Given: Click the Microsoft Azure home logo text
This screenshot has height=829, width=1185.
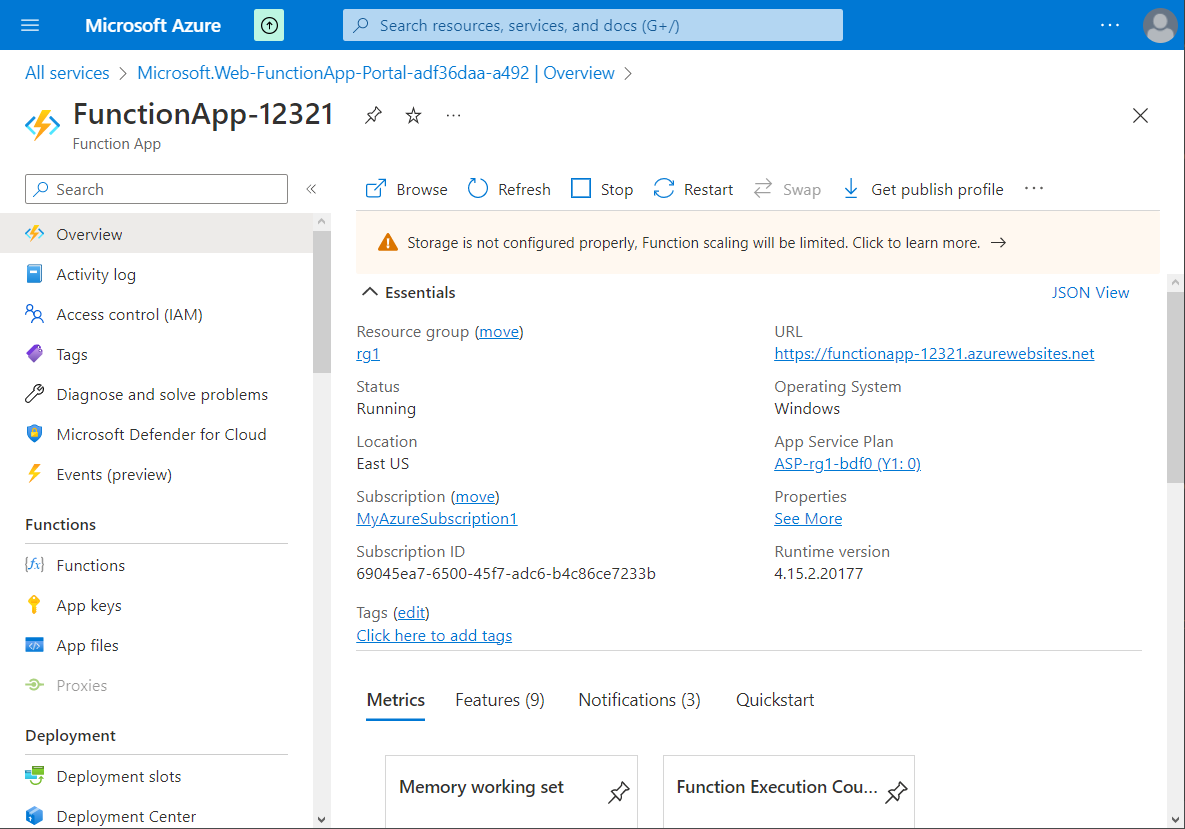Looking at the screenshot, I should (x=153, y=25).
